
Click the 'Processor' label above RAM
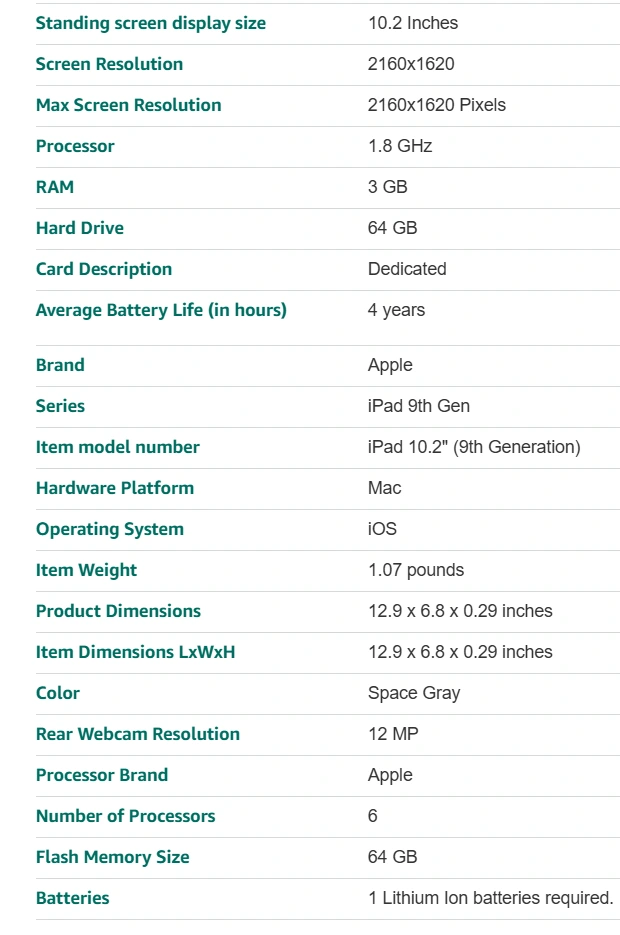click(x=75, y=146)
